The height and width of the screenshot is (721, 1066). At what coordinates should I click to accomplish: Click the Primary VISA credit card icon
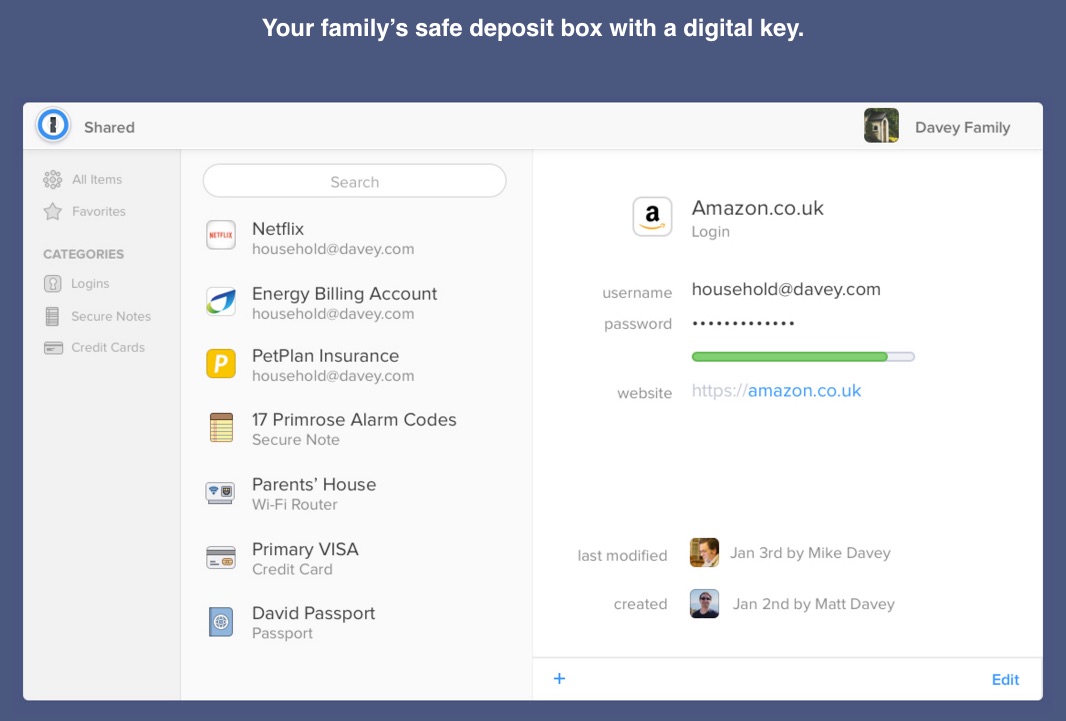click(x=220, y=558)
